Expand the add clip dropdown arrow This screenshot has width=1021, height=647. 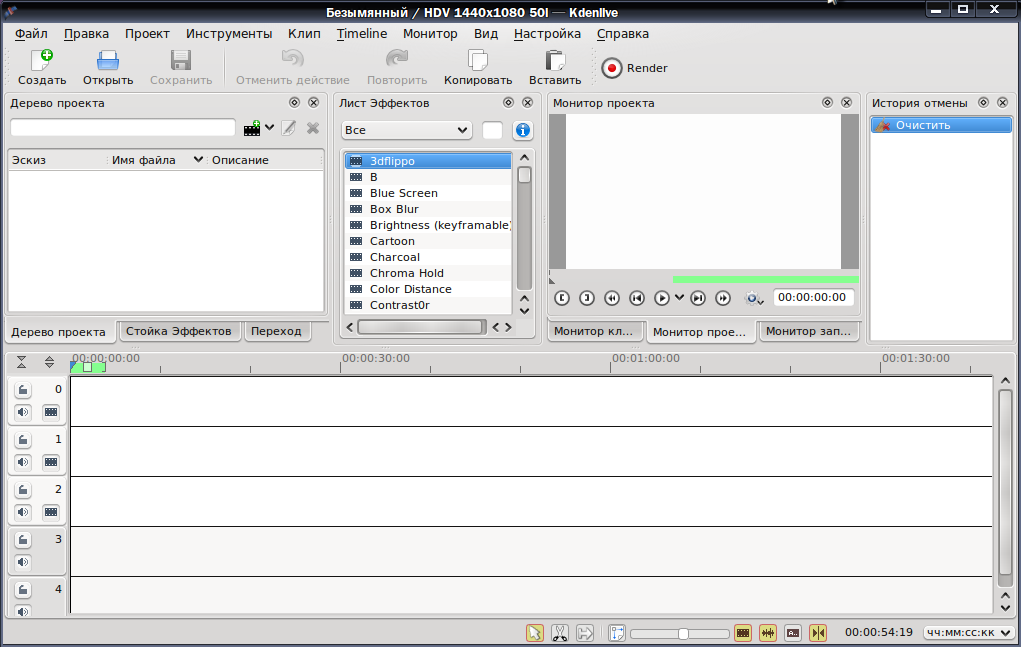[270, 128]
